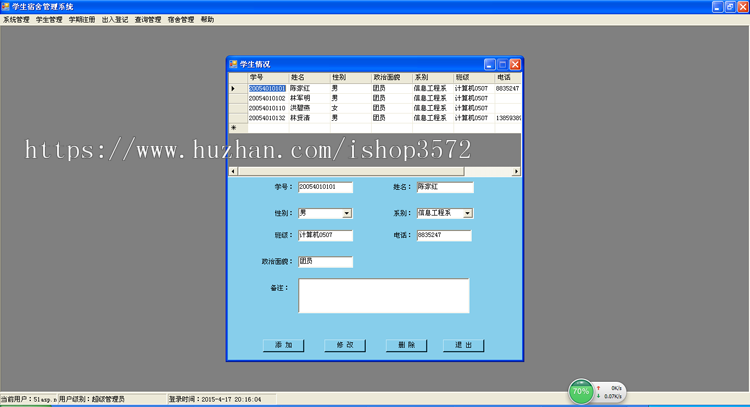Click phone number cell 8835247 in grid
Screen dimensions: 750x407
pyautogui.click(x=508, y=88)
